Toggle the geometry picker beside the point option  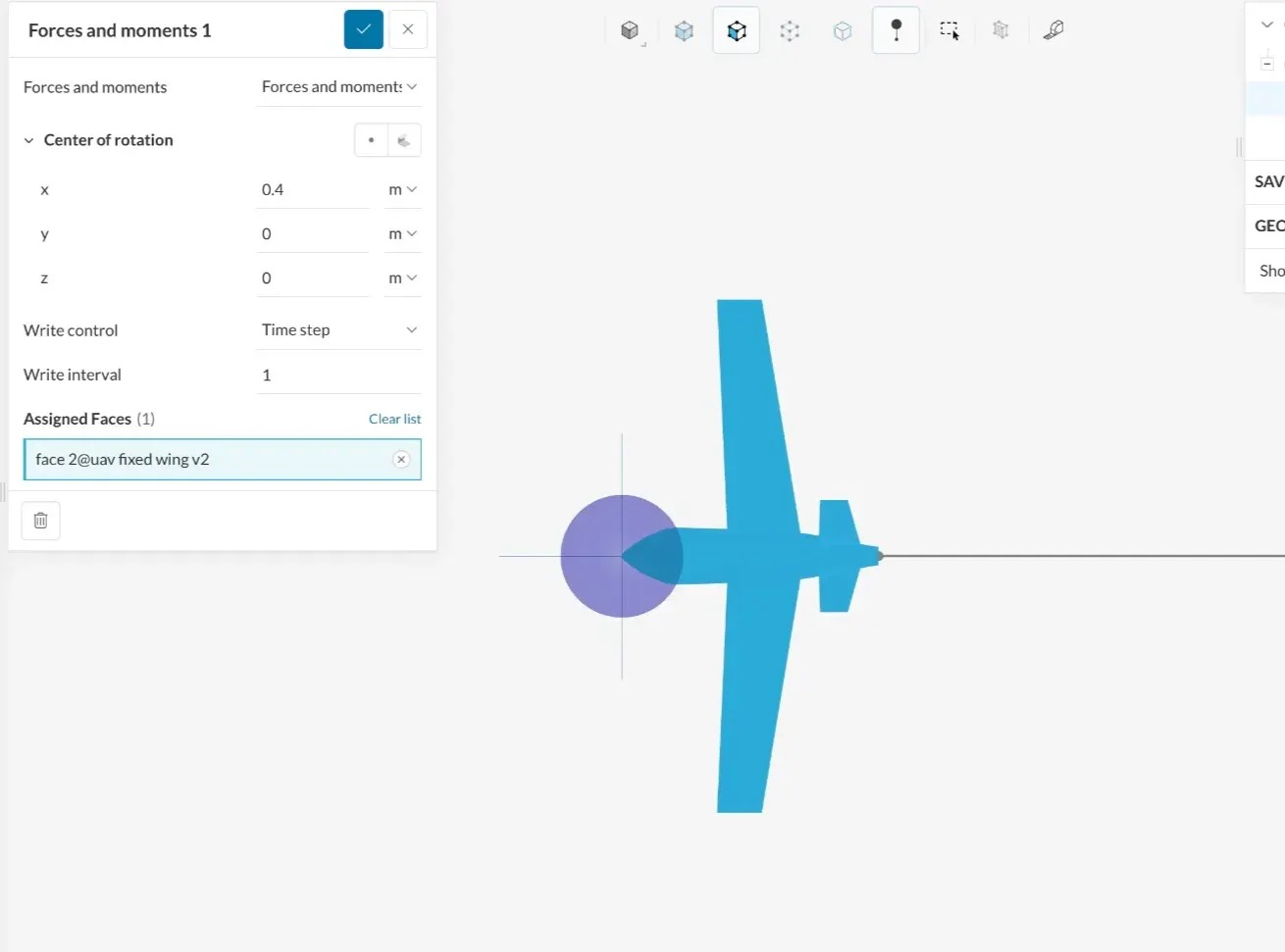404,139
